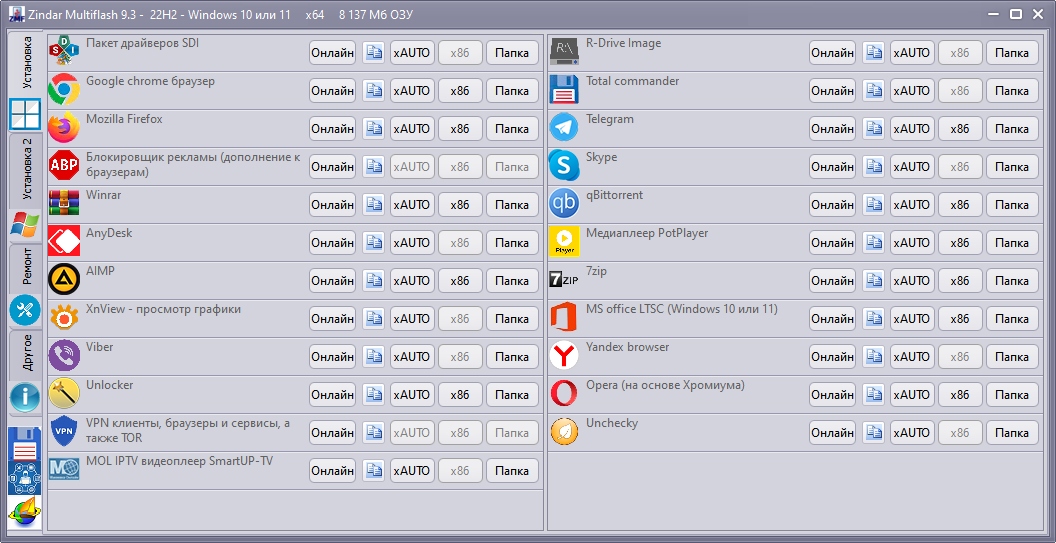Screen dimensions: 1056x543
Task: Click the Windows XP flag sidebar icon
Action: click(25, 224)
